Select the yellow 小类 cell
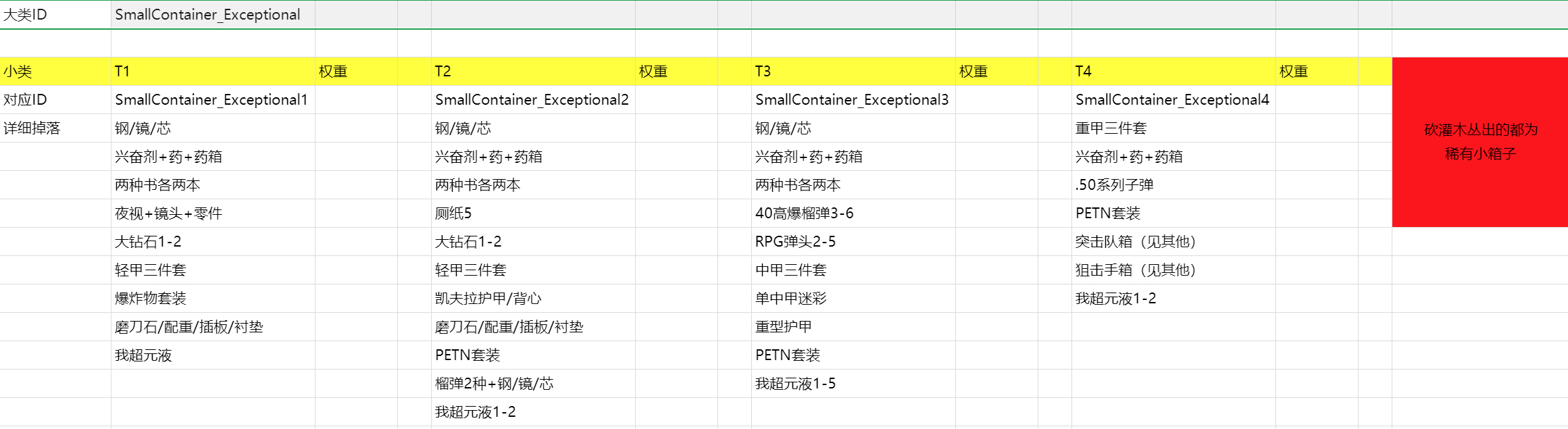This screenshot has height=429, width=1568. coord(55,72)
